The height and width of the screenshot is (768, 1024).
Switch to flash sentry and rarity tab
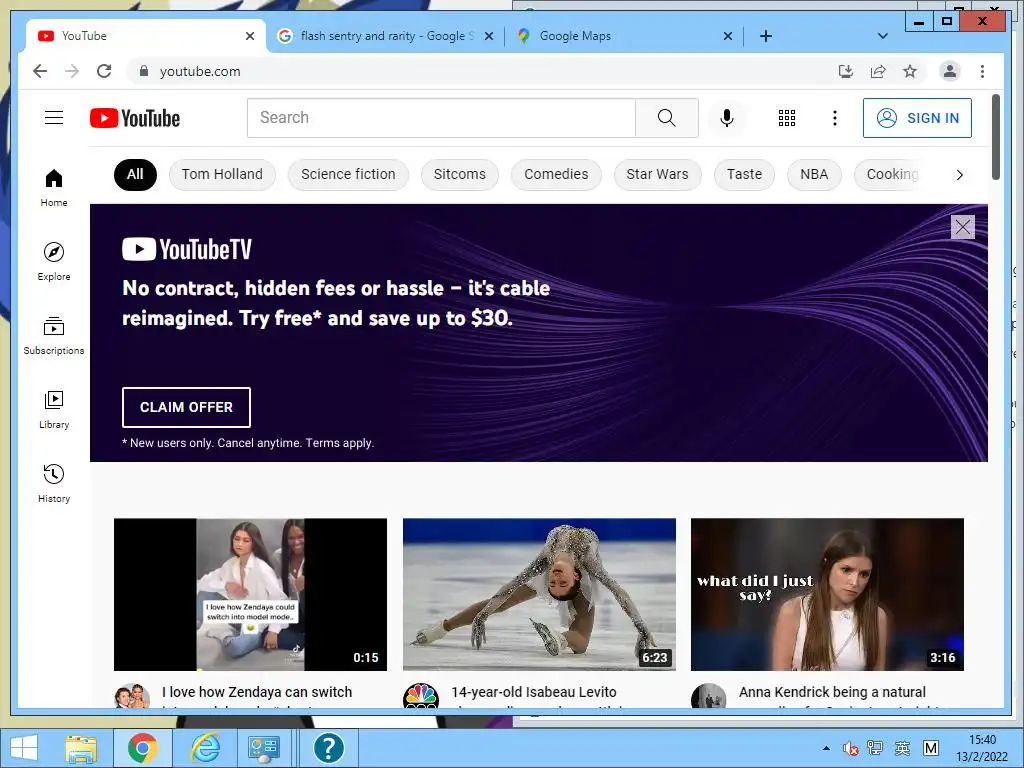385,36
